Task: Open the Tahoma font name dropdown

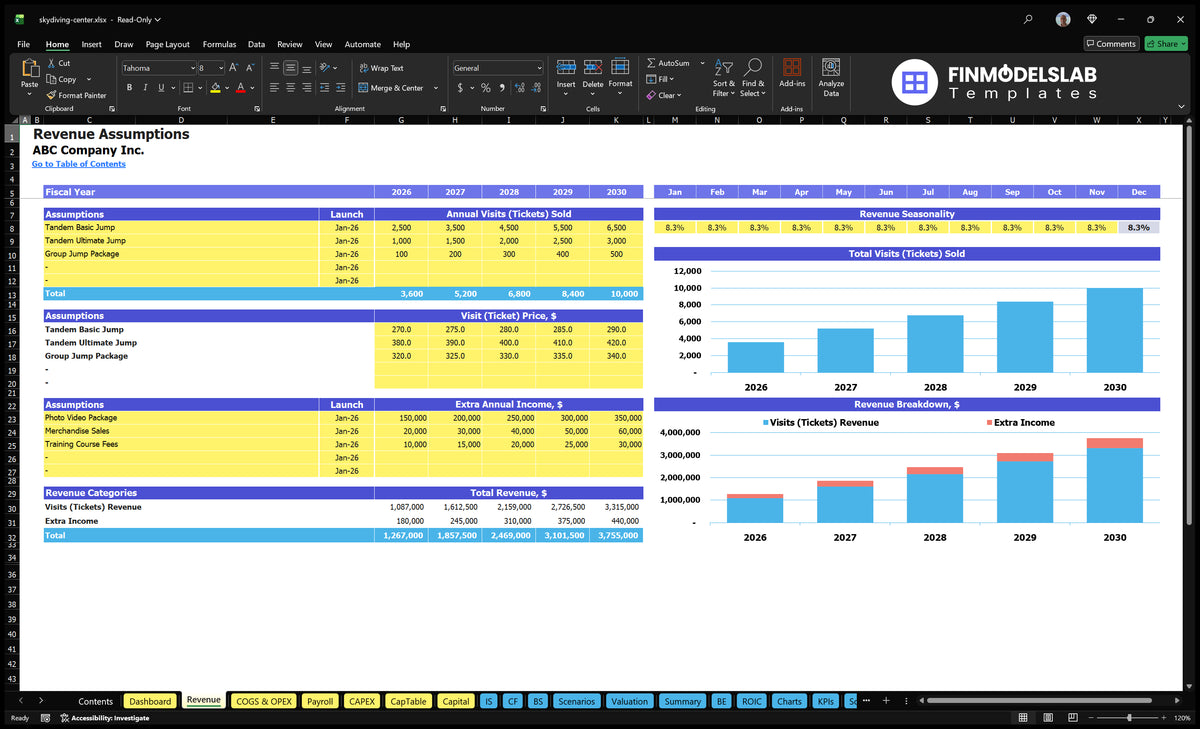Action: (x=191, y=68)
